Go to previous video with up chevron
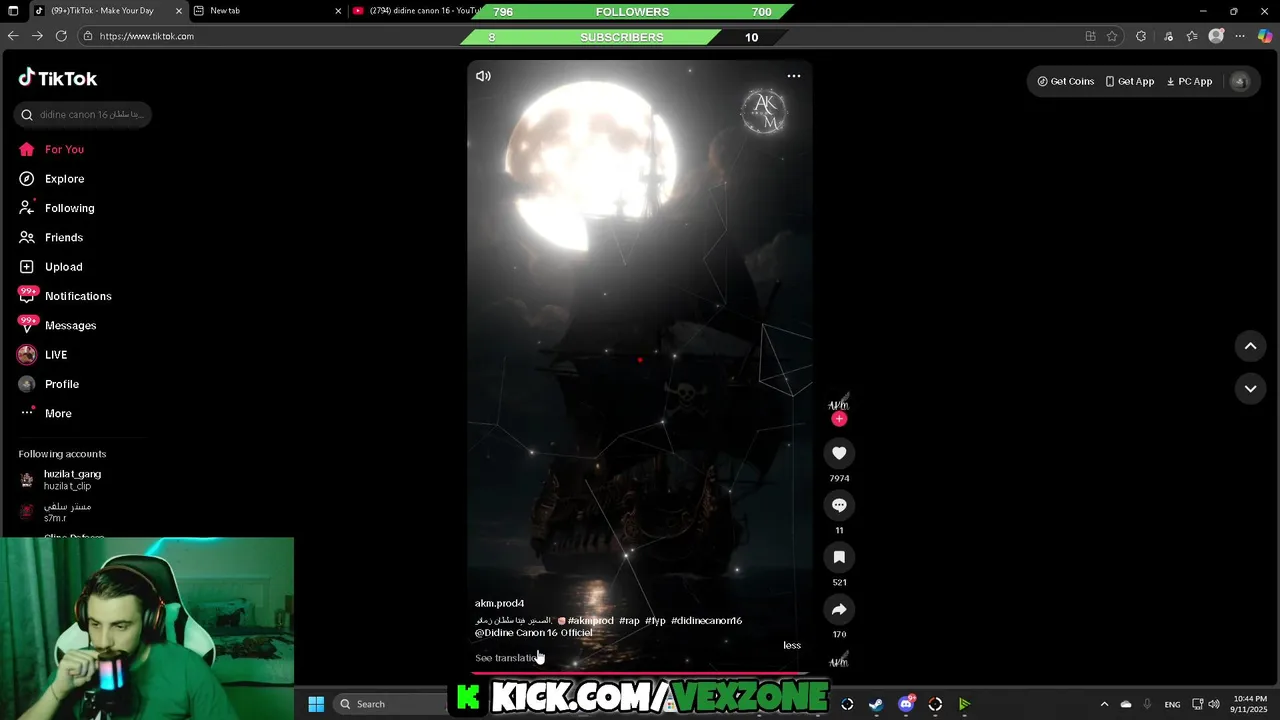This screenshot has height=720, width=1280. (x=1250, y=346)
